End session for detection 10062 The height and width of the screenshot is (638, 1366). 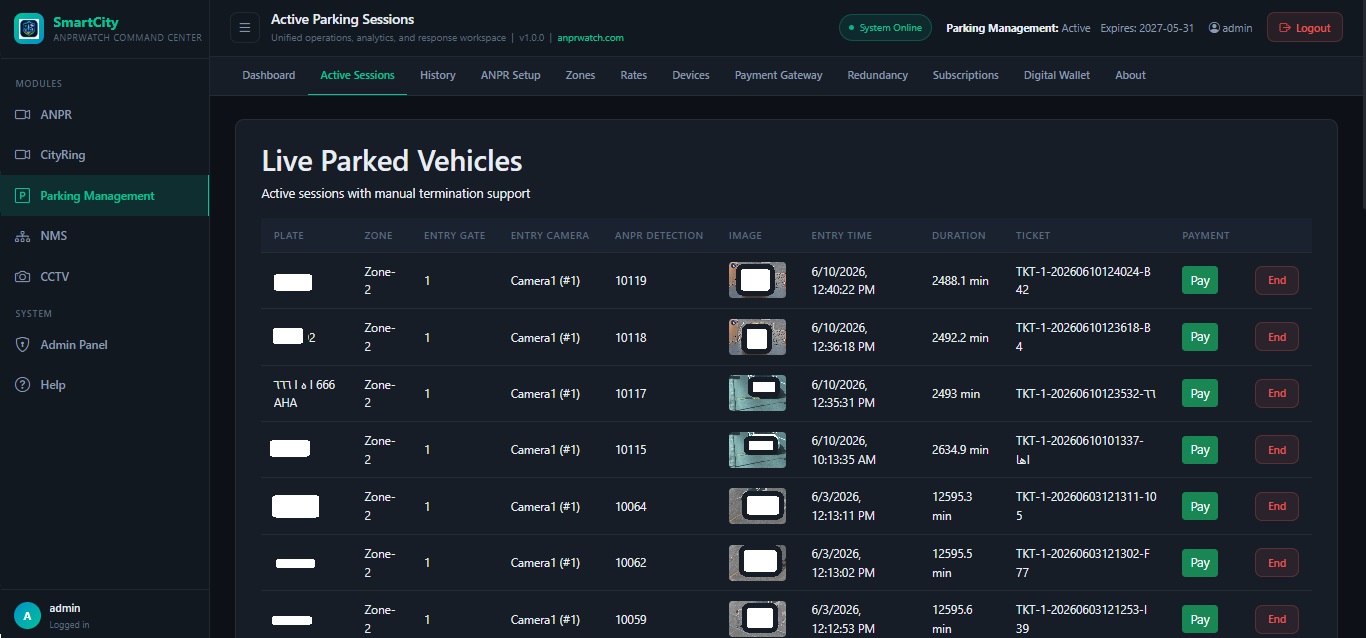click(x=1277, y=563)
